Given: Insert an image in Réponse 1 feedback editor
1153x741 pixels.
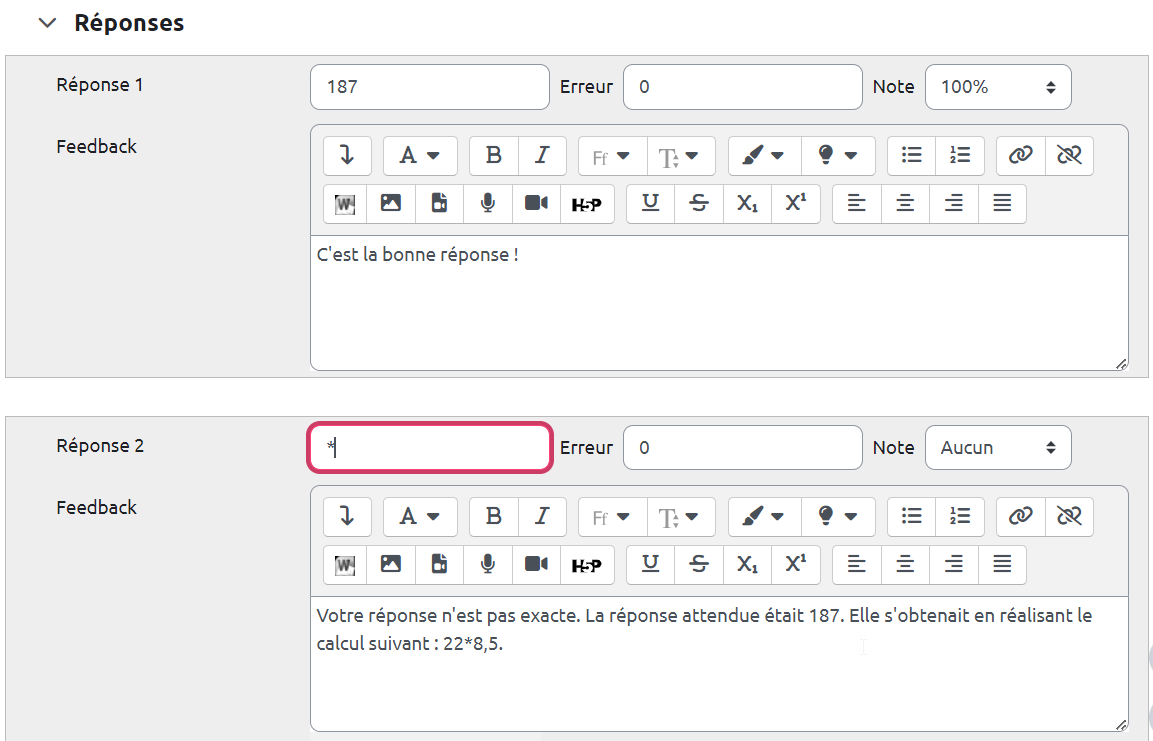Looking at the screenshot, I should (391, 203).
